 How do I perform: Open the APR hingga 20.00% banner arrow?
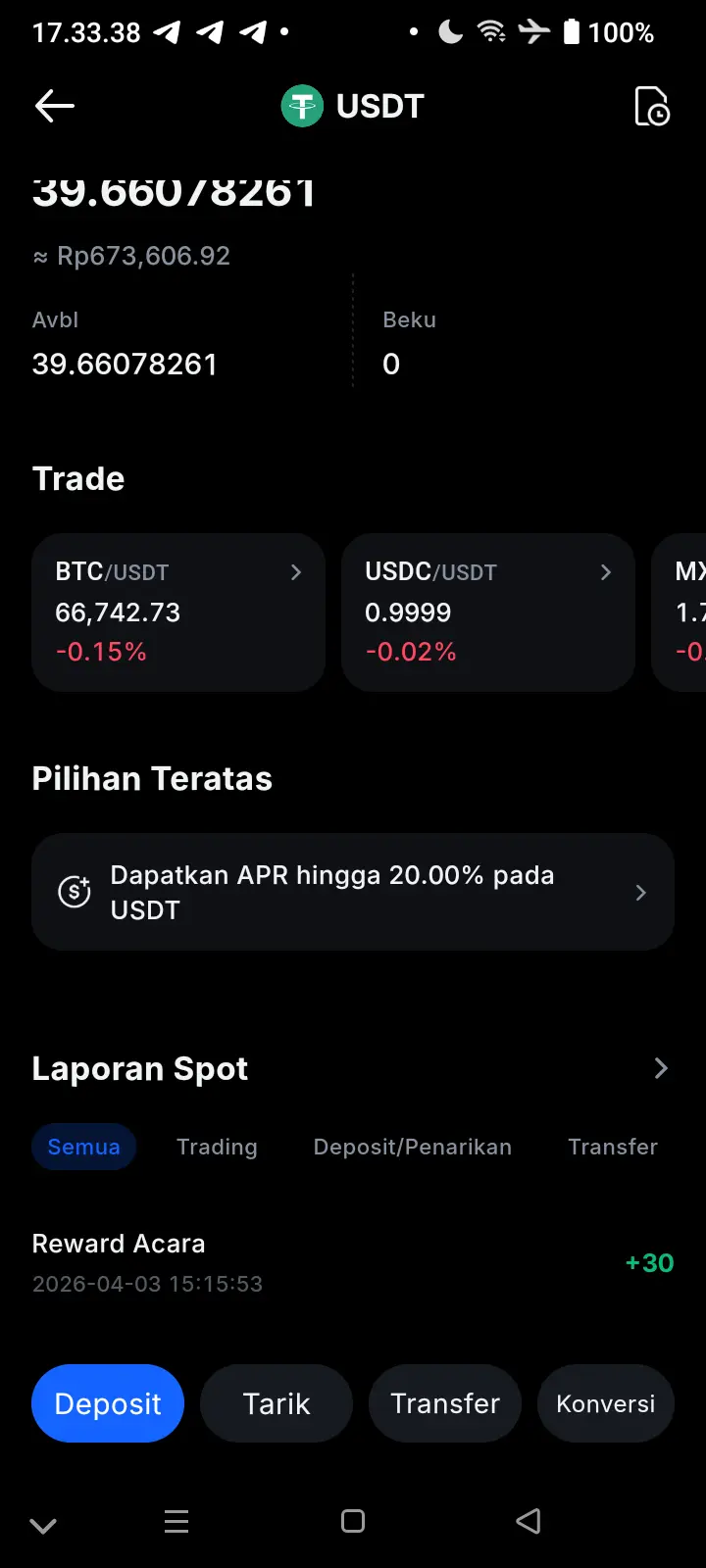(x=640, y=892)
